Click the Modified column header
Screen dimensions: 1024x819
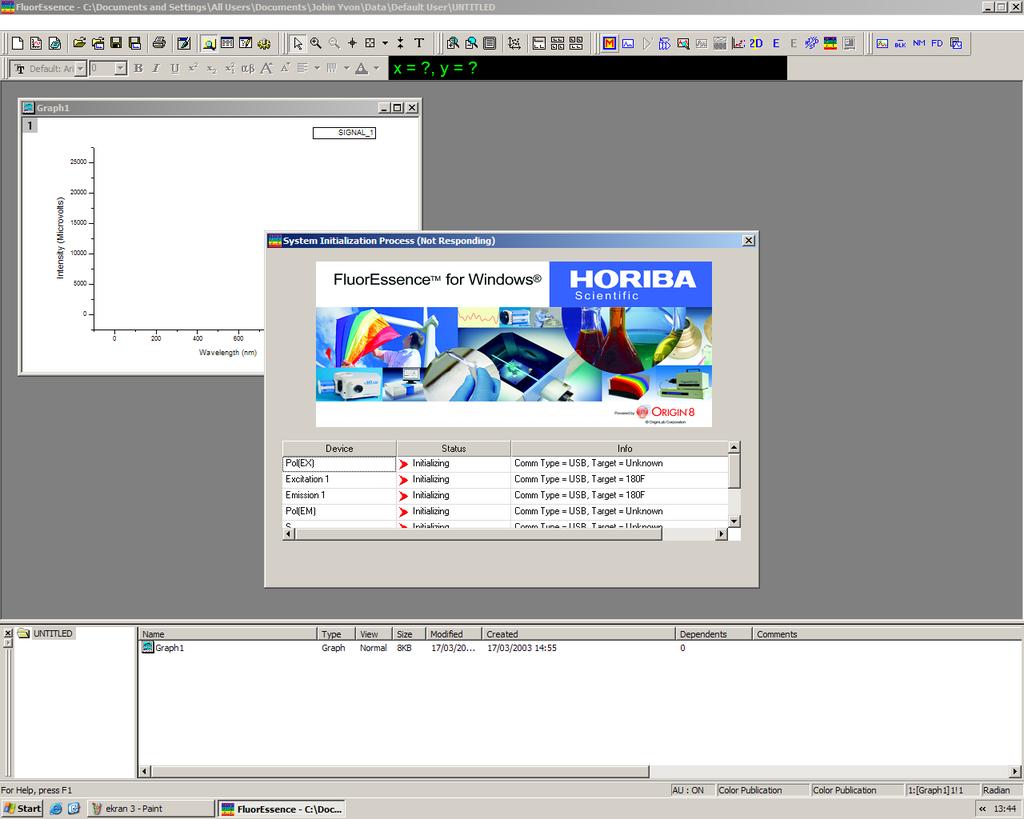(454, 634)
